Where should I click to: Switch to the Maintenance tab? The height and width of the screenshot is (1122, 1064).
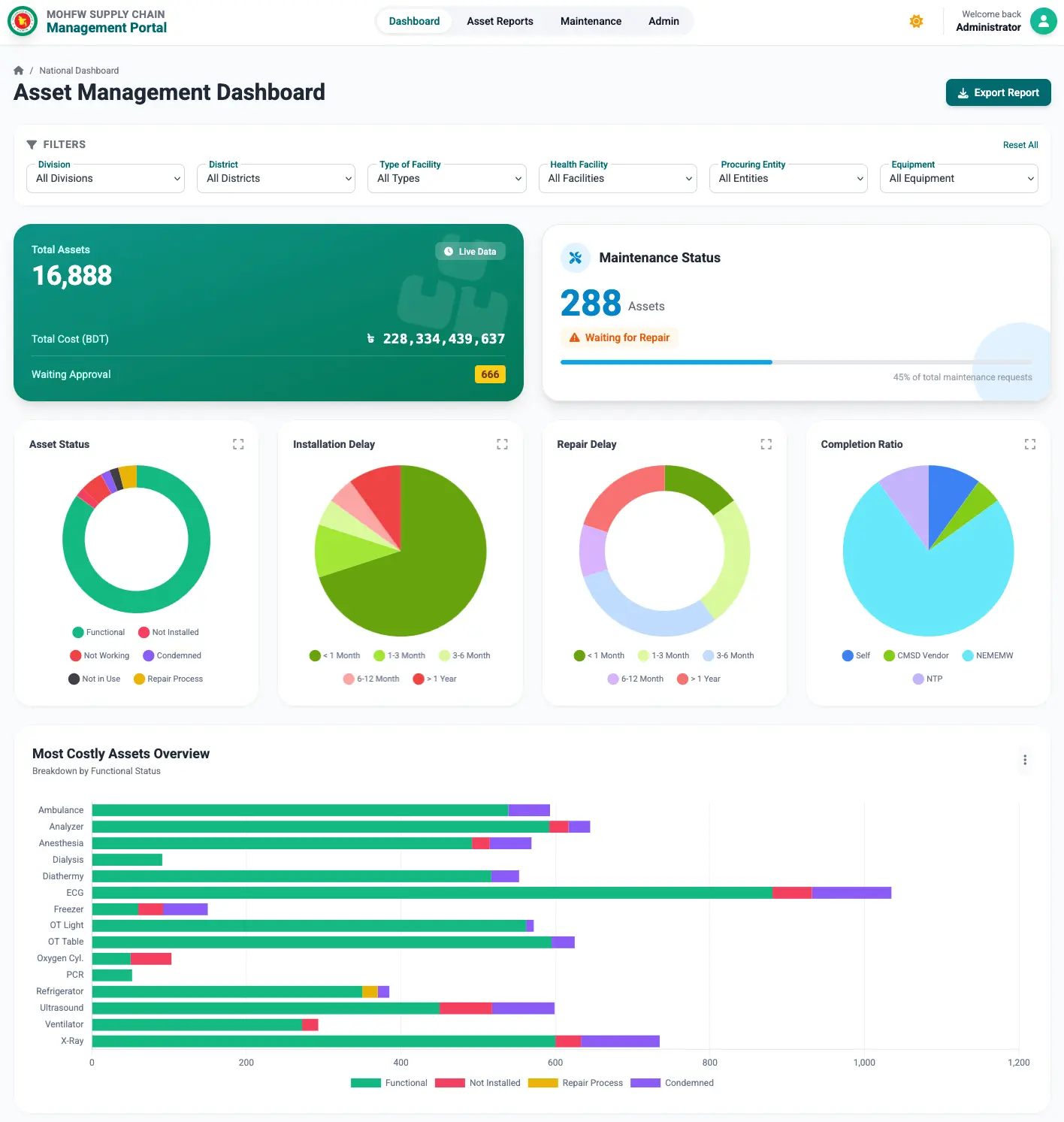click(x=590, y=21)
